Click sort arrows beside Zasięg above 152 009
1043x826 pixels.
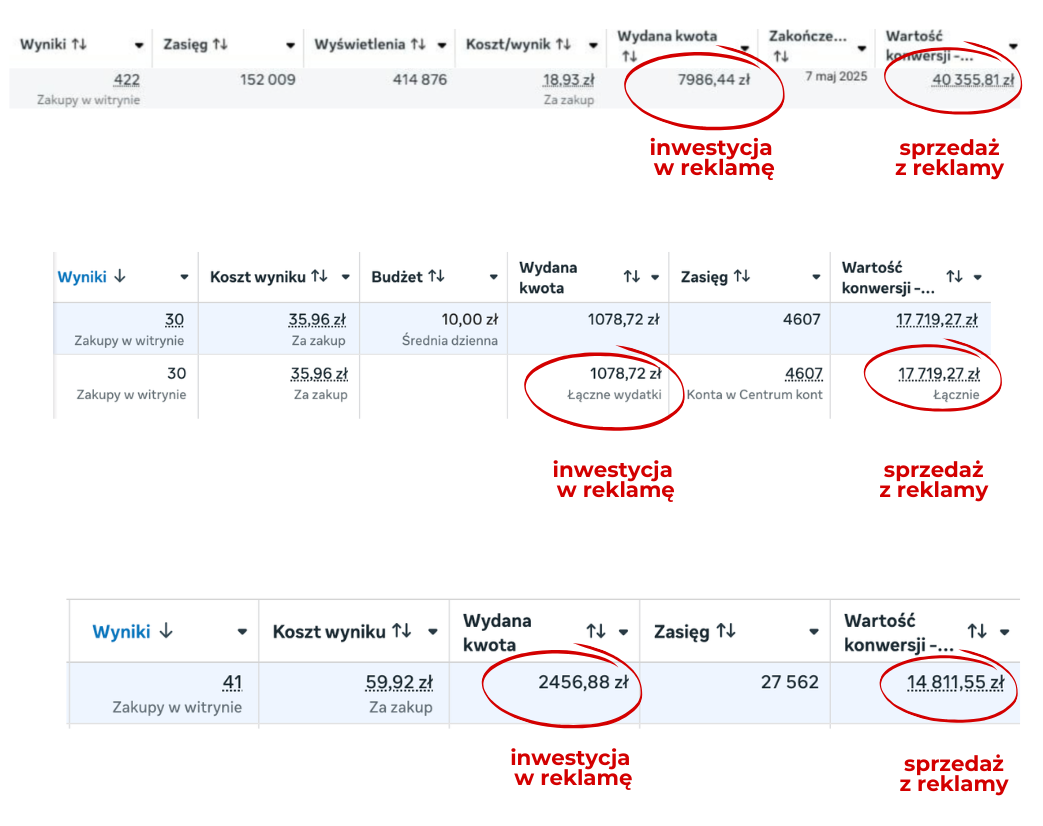[220, 45]
